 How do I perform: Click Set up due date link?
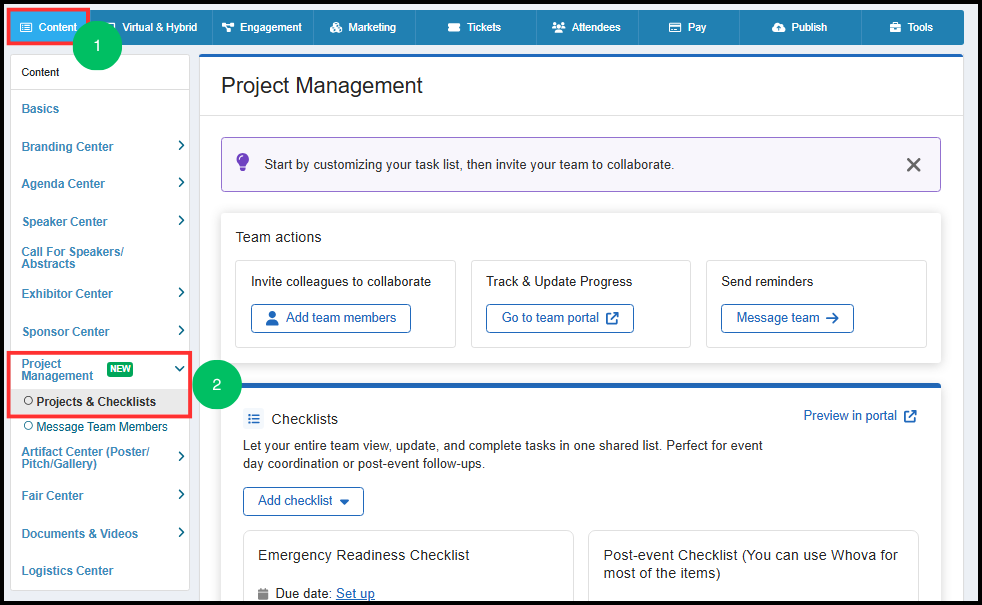click(355, 593)
